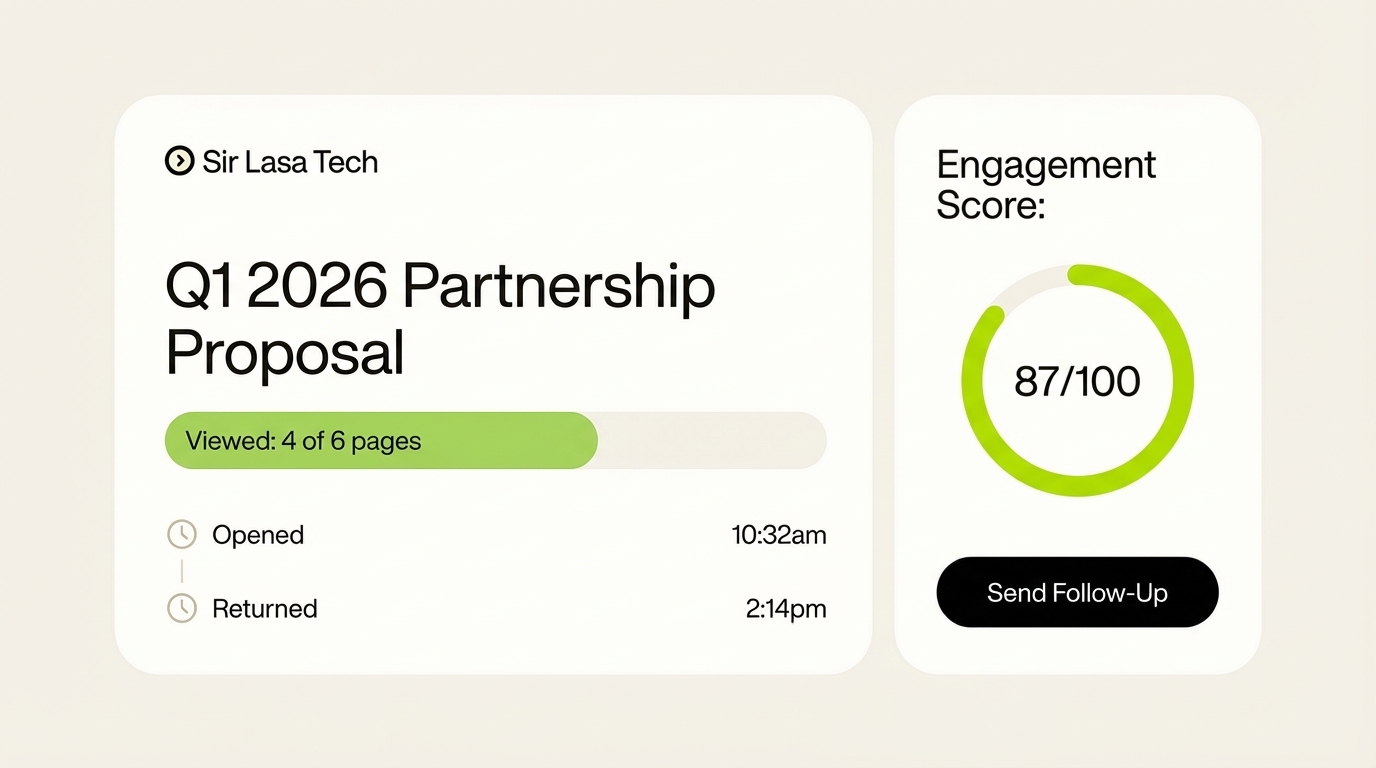This screenshot has width=1376, height=768.
Task: Click the Opened timeline entry icon
Action: pos(181,534)
